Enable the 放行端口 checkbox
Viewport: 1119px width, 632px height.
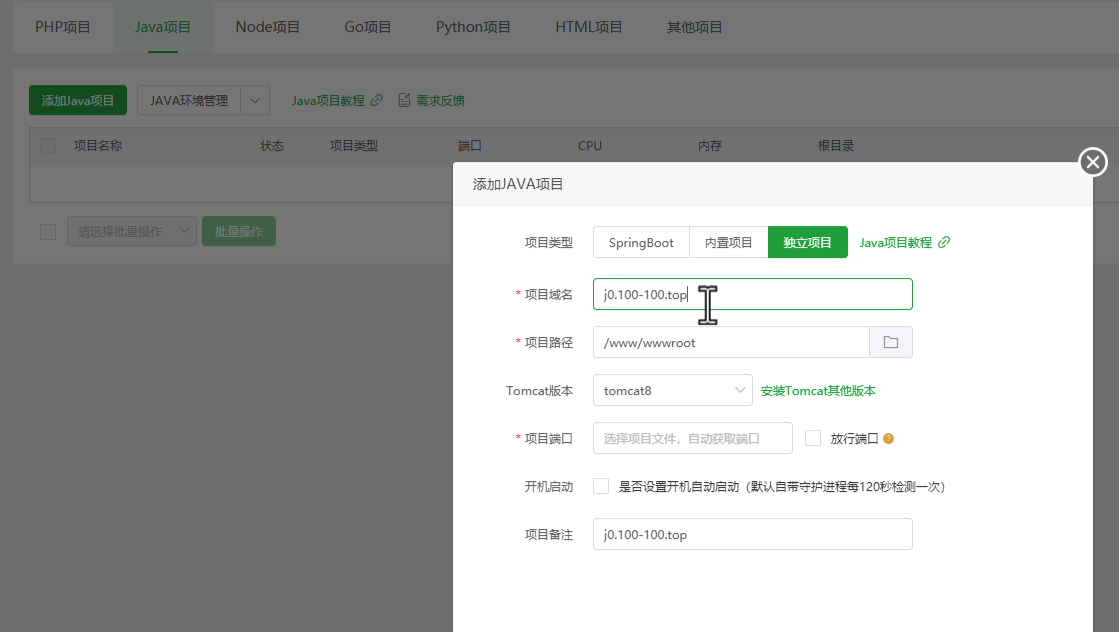pos(813,438)
